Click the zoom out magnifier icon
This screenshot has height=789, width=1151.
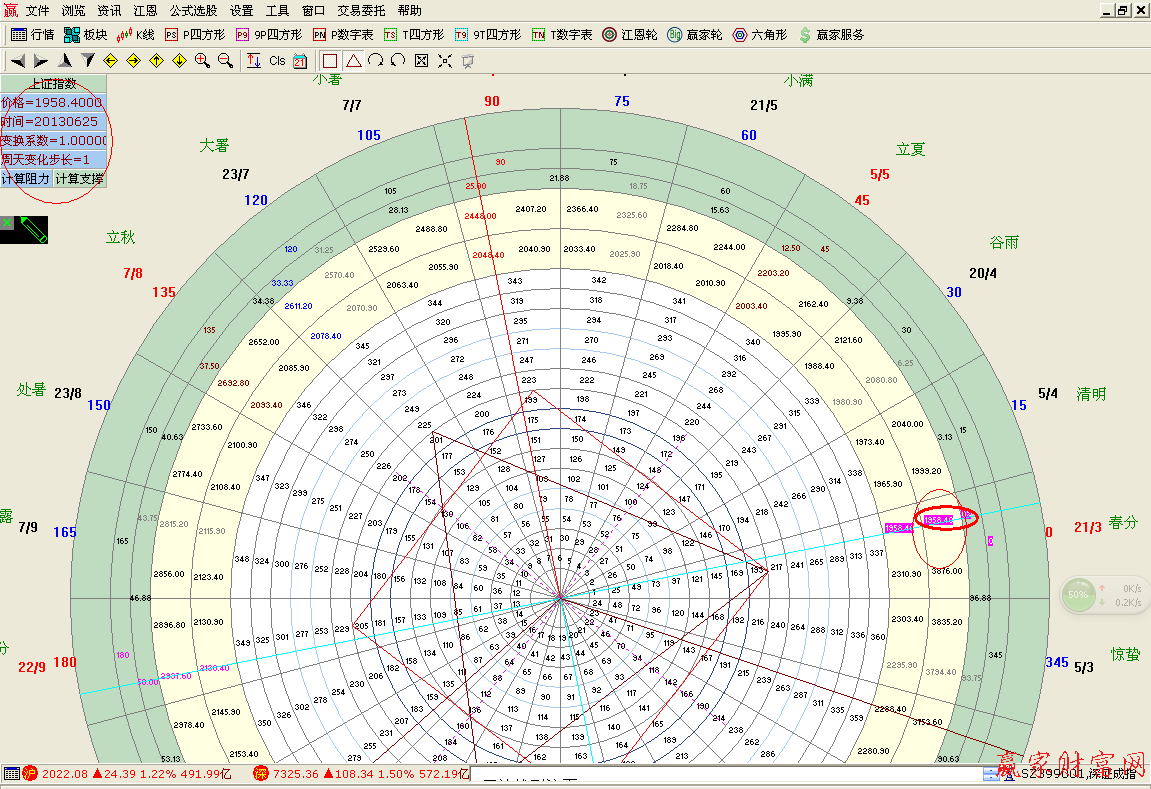pos(225,61)
